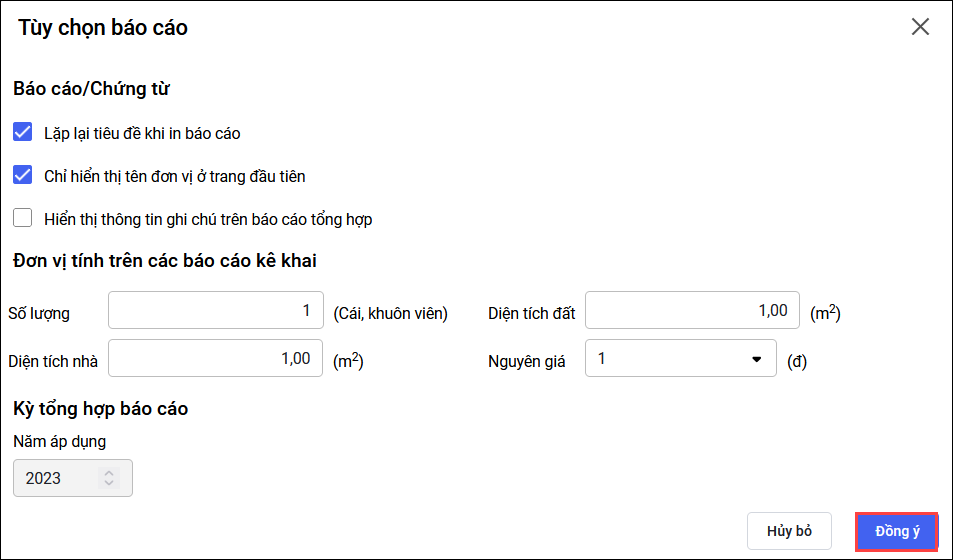
Task: Click the Hiển thị thông tin ghi chú label
Action: tap(208, 219)
